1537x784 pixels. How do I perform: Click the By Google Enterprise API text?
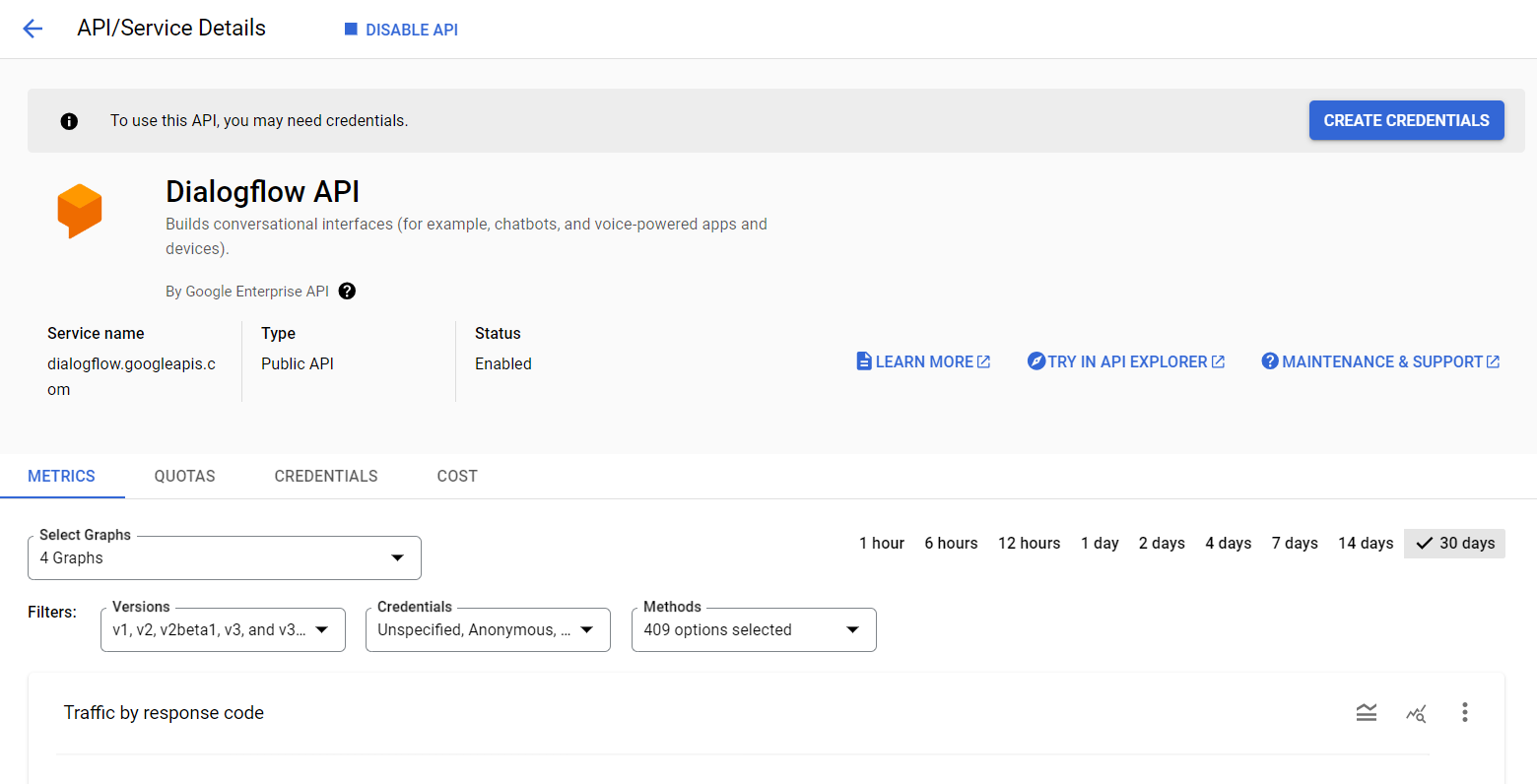click(247, 292)
